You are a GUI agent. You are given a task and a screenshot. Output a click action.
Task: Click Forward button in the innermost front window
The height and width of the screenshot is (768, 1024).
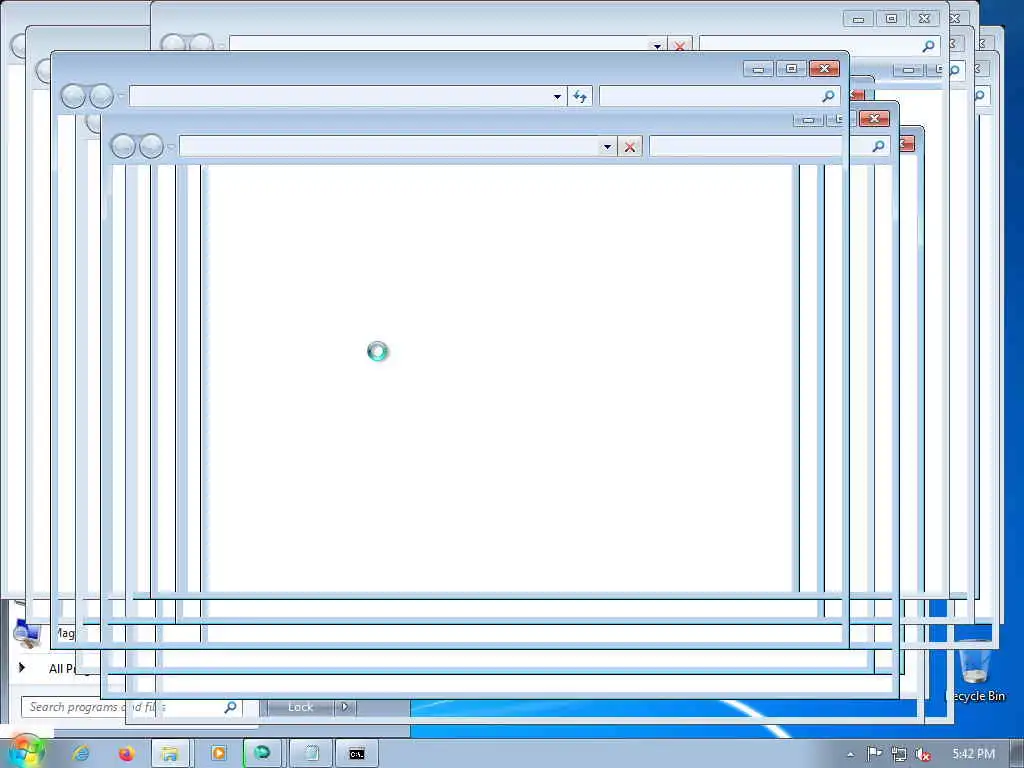pos(152,146)
